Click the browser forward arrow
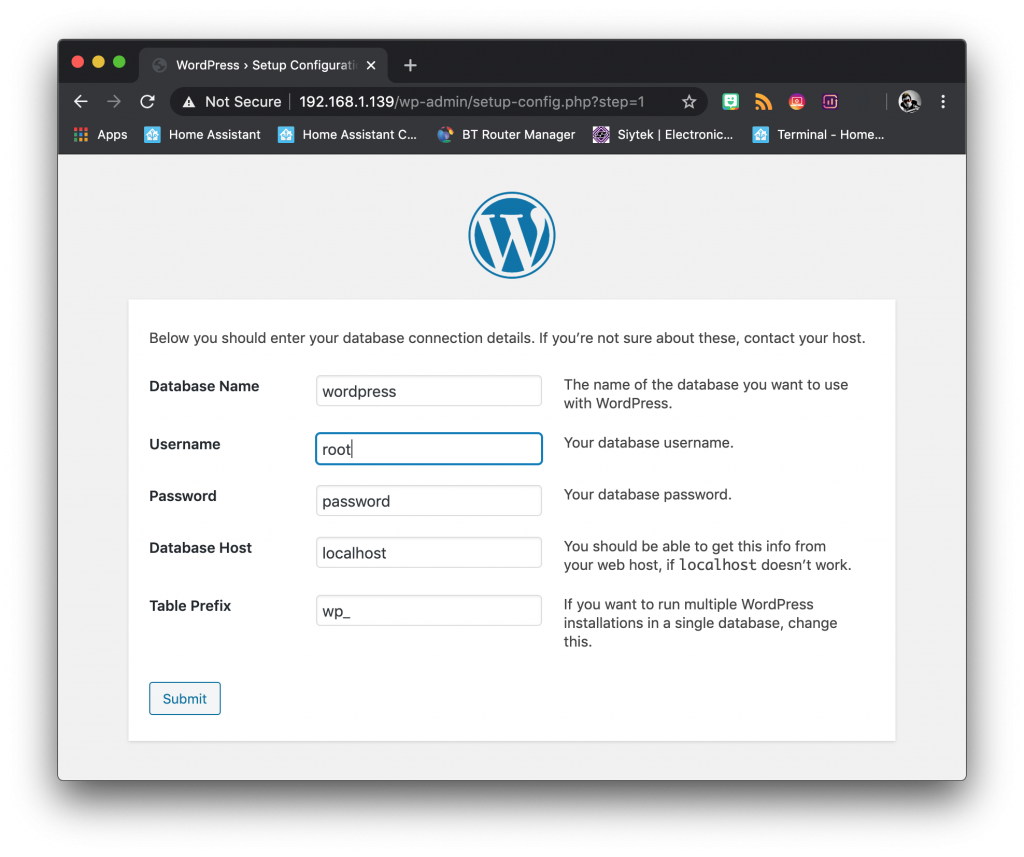 tap(114, 102)
